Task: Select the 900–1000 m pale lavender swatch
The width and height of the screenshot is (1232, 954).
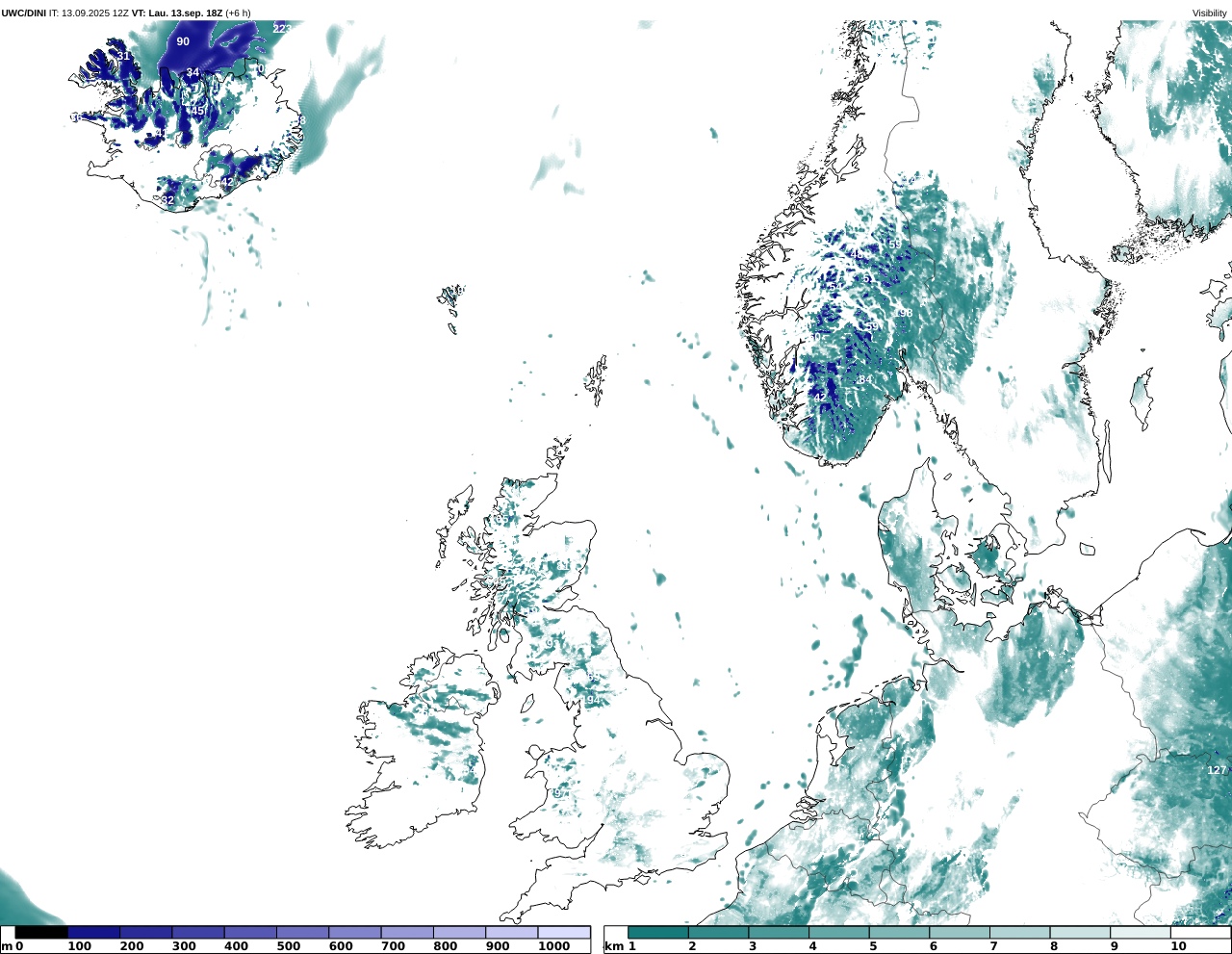Action: [x=511, y=932]
